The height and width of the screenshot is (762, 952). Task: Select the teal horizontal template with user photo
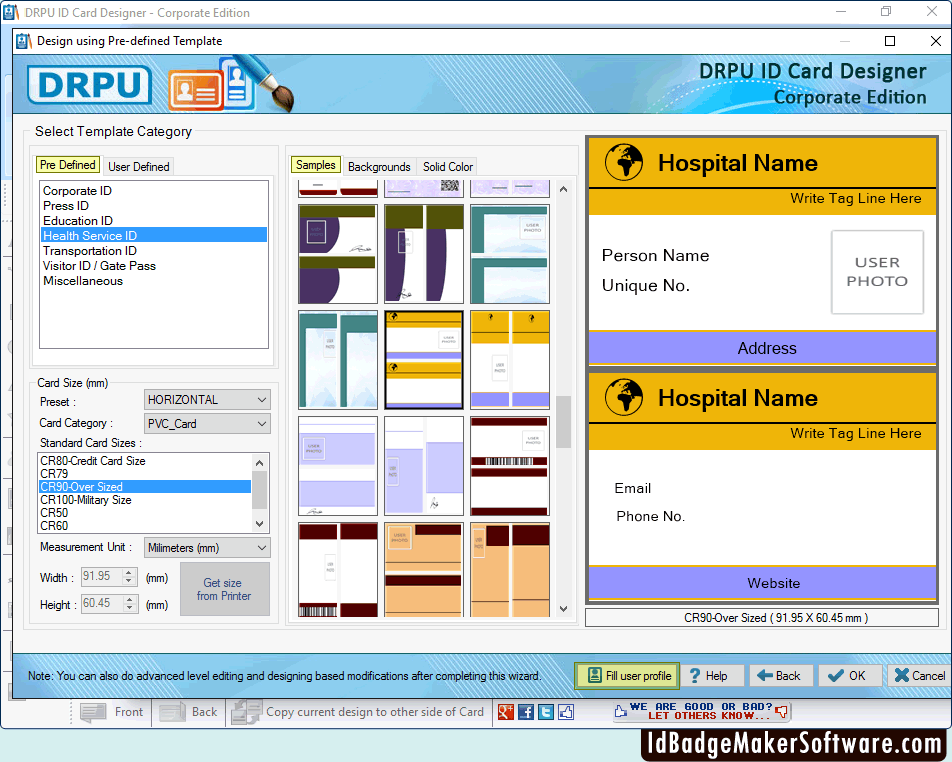tap(510, 254)
